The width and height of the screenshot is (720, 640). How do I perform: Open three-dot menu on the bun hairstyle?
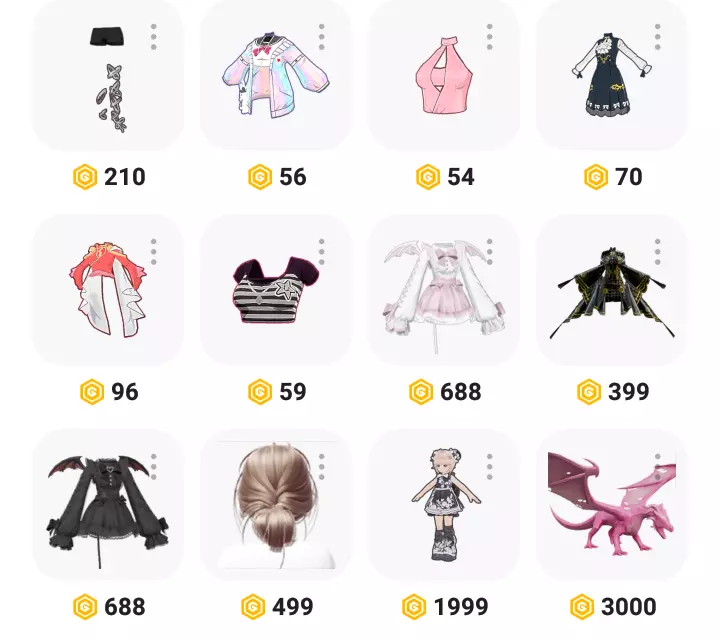tap(321, 466)
